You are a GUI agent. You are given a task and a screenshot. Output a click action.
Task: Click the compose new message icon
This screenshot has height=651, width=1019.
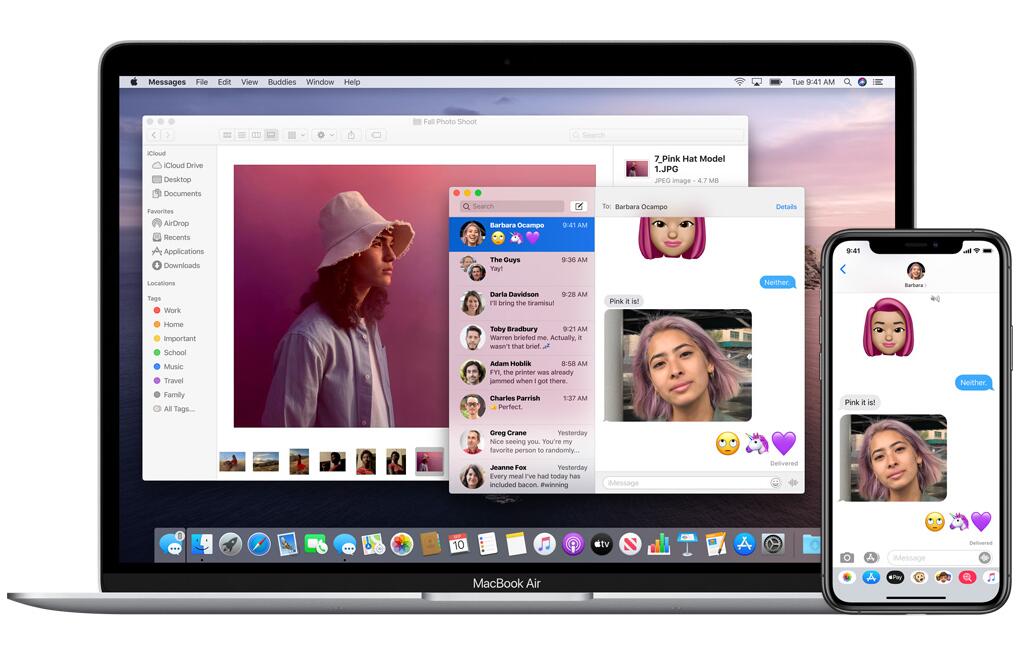[x=578, y=206]
